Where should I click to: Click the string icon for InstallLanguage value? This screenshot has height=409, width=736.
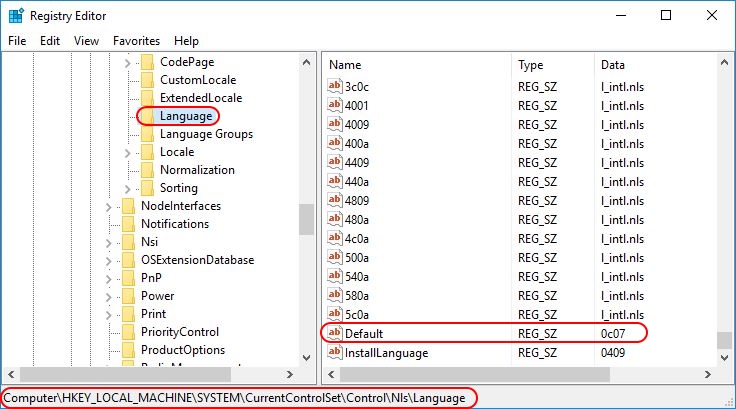tap(335, 352)
